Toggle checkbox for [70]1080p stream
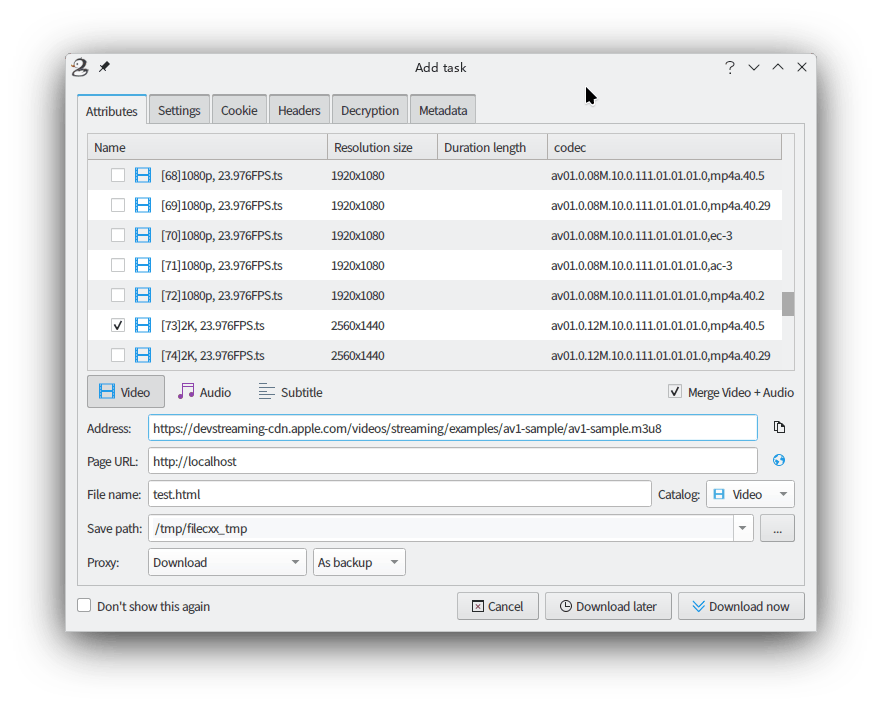The height and width of the screenshot is (709, 882). pos(118,235)
